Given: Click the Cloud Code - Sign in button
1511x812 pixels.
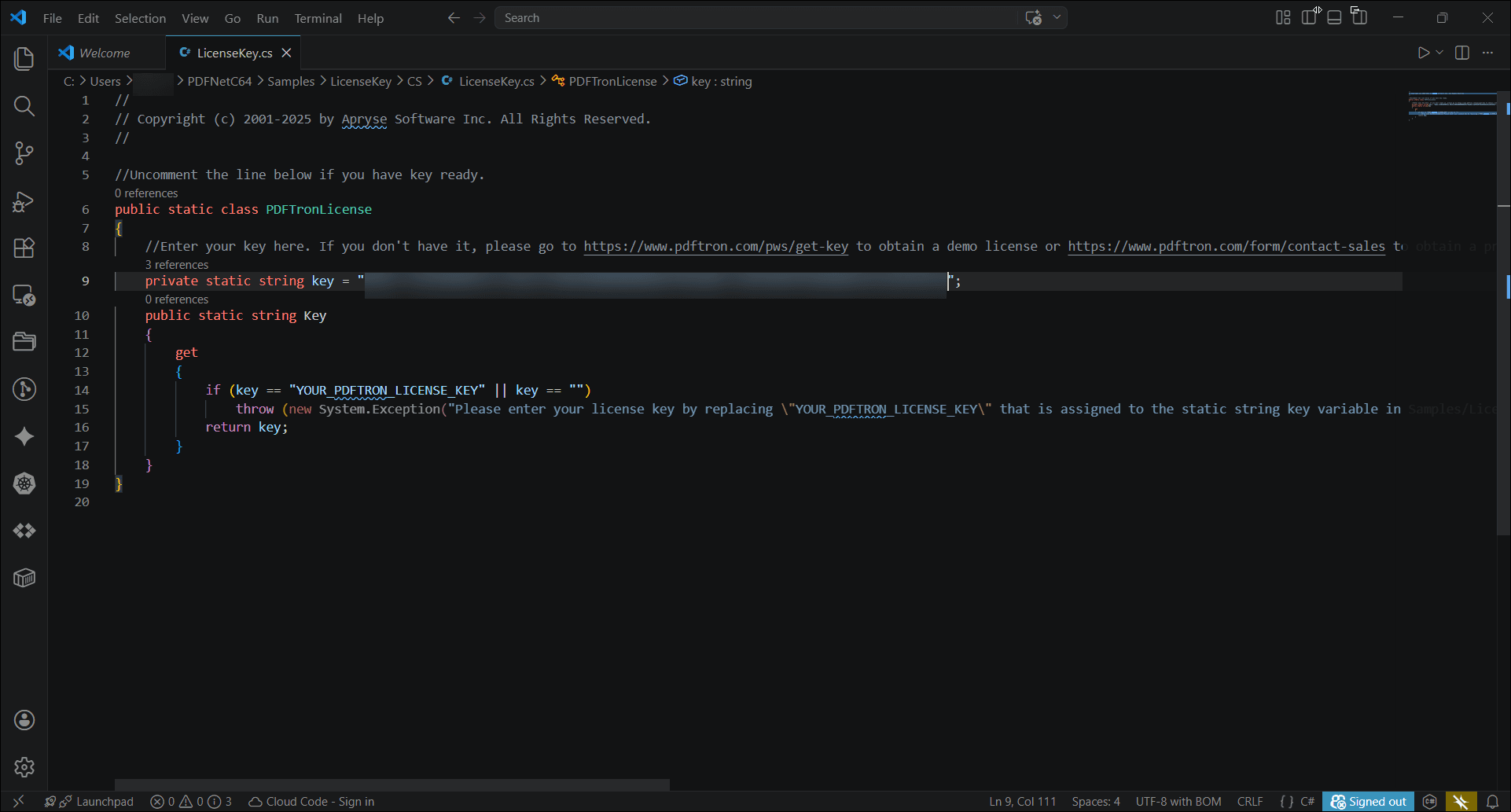Looking at the screenshot, I should [311, 802].
